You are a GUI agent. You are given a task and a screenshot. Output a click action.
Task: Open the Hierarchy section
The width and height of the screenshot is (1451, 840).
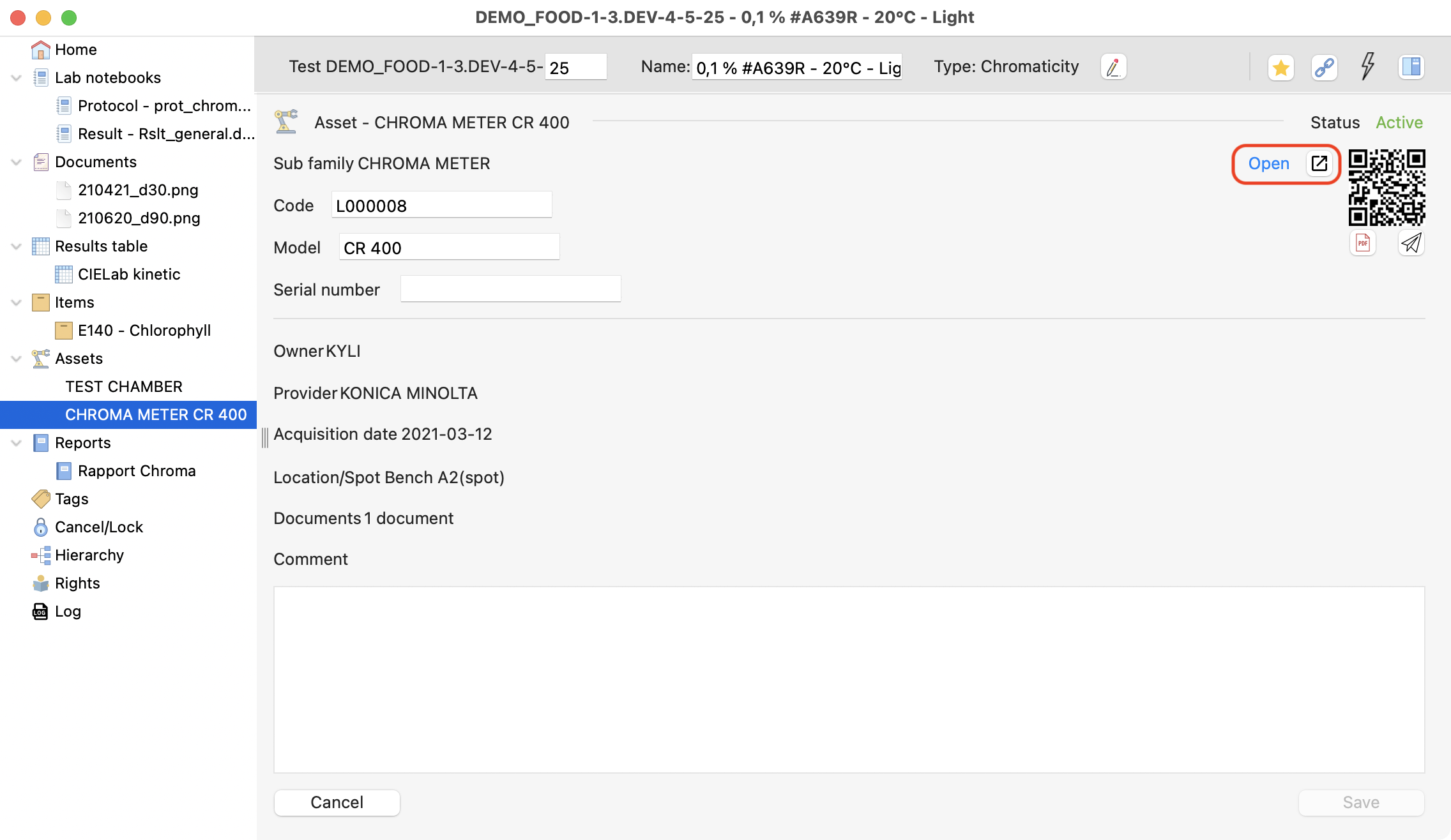coord(89,555)
